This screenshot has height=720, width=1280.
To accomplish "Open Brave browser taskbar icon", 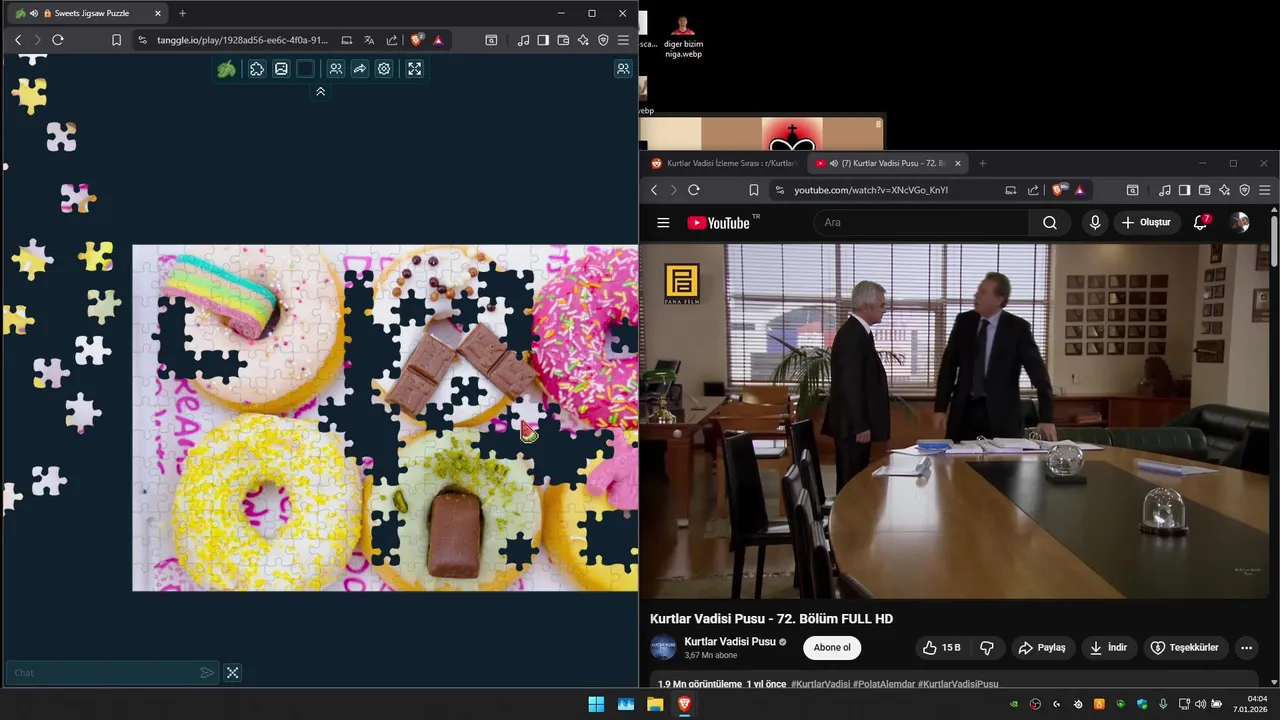I will coord(684,704).
